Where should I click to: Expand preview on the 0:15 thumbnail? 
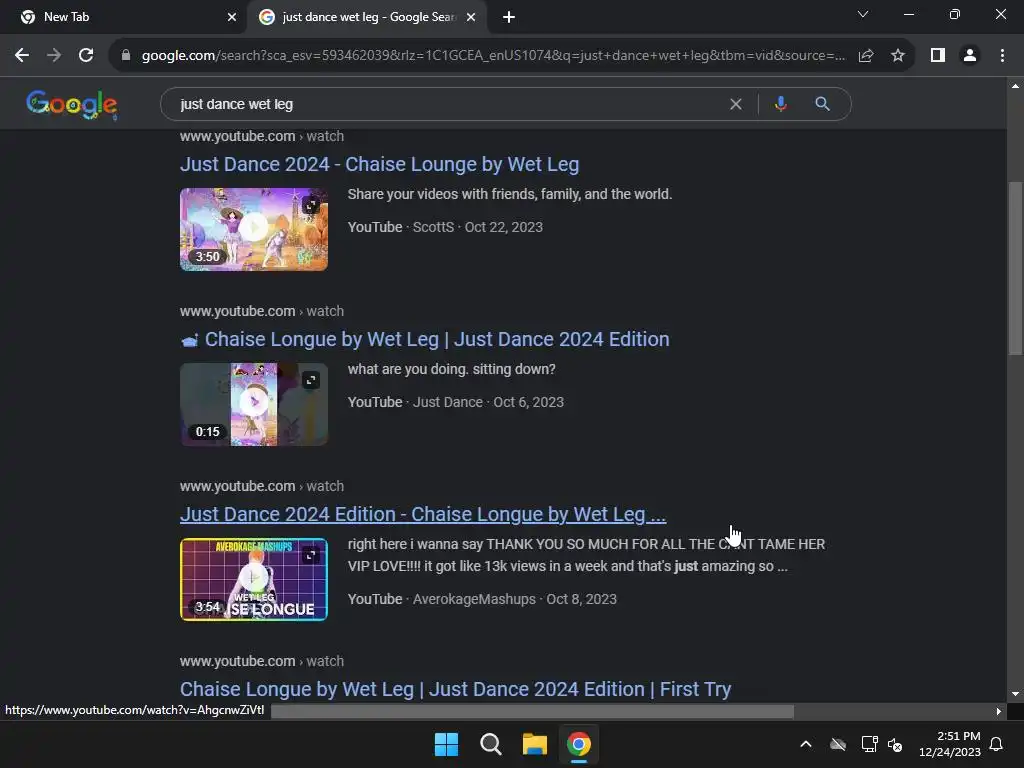pos(311,380)
